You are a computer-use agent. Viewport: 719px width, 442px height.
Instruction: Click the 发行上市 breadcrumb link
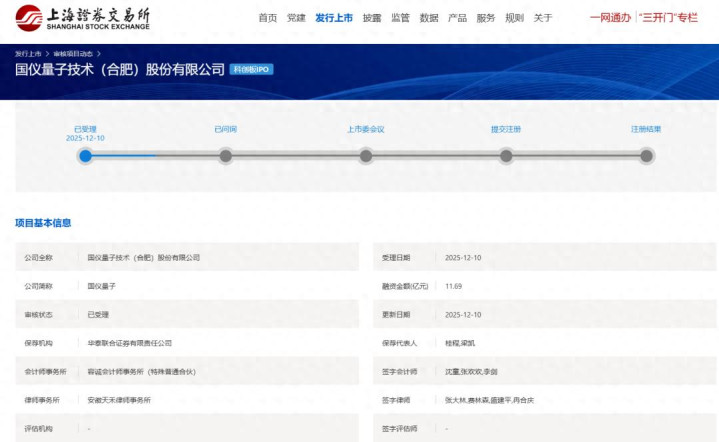click(x=28, y=54)
